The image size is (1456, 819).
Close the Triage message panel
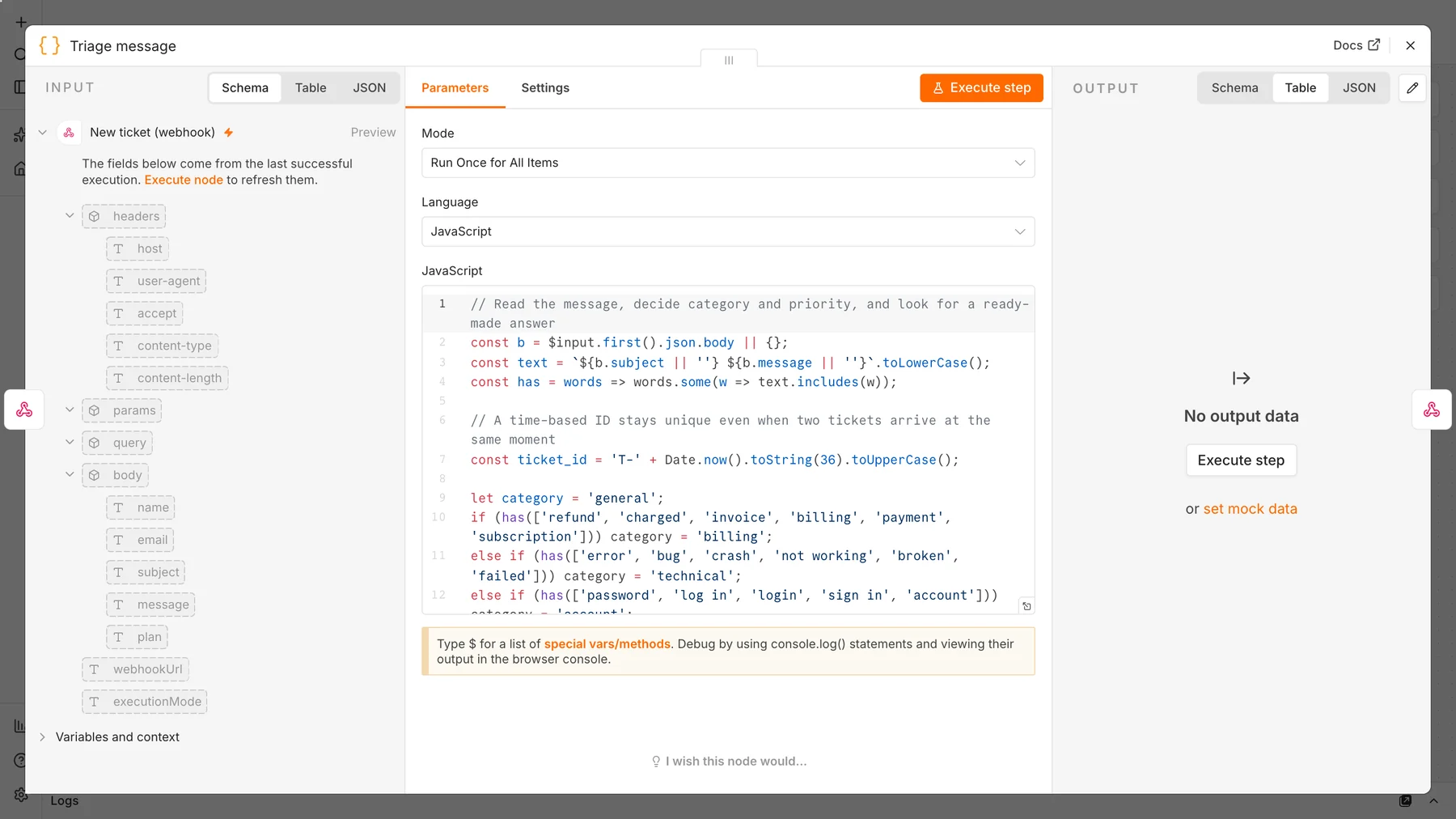click(x=1410, y=45)
